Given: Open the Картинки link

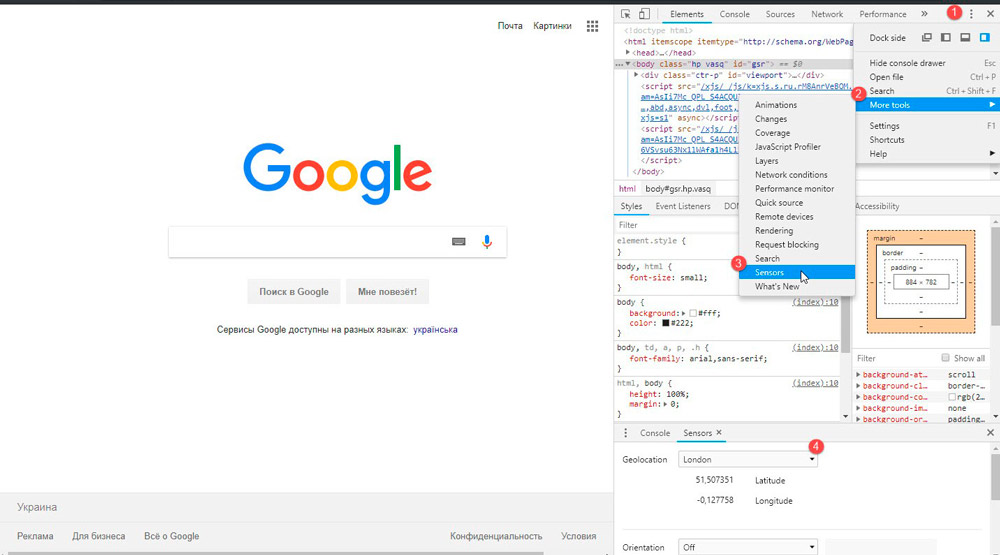Looking at the screenshot, I should tap(552, 26).
